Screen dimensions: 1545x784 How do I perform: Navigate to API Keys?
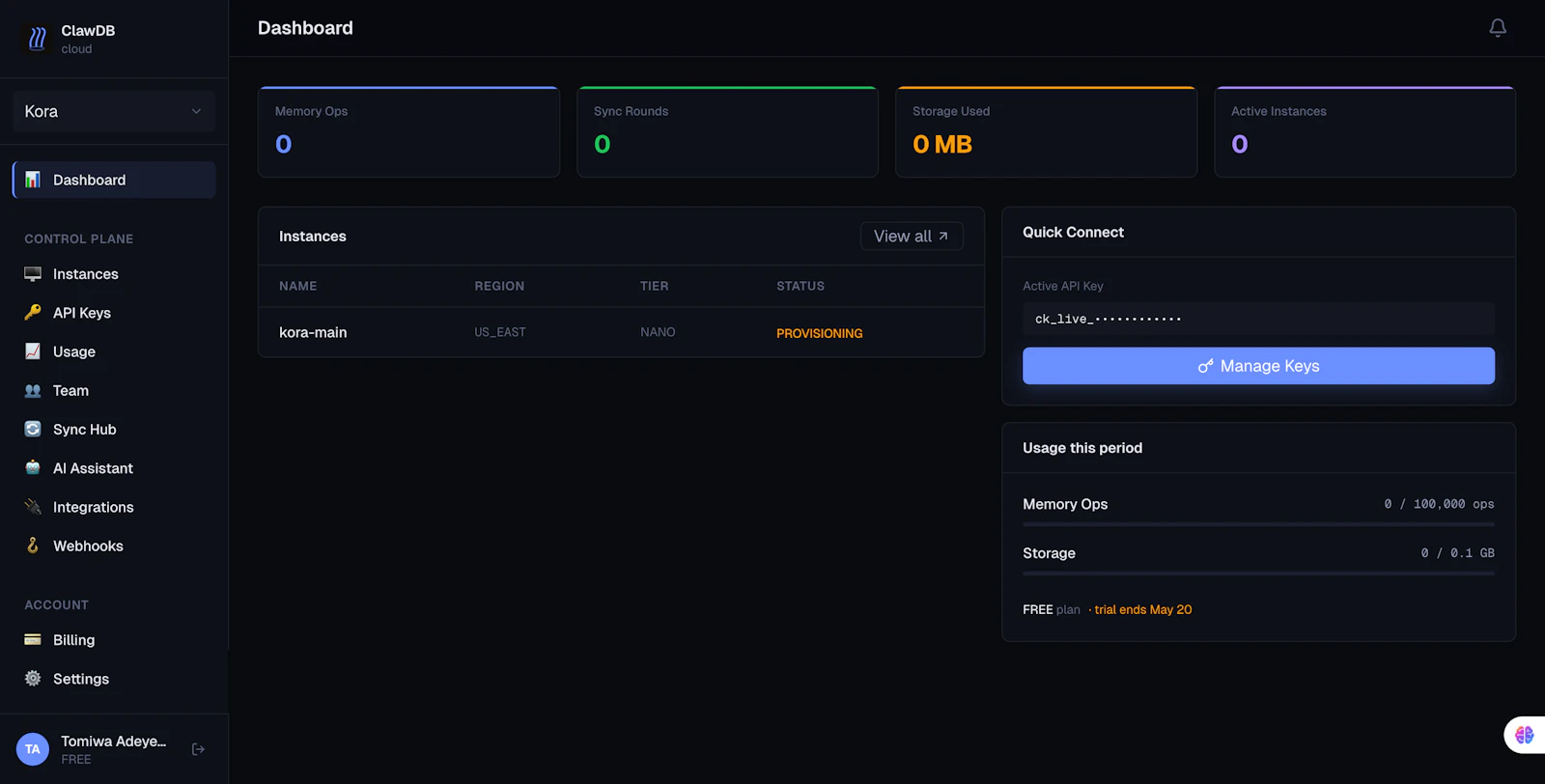click(x=114, y=313)
